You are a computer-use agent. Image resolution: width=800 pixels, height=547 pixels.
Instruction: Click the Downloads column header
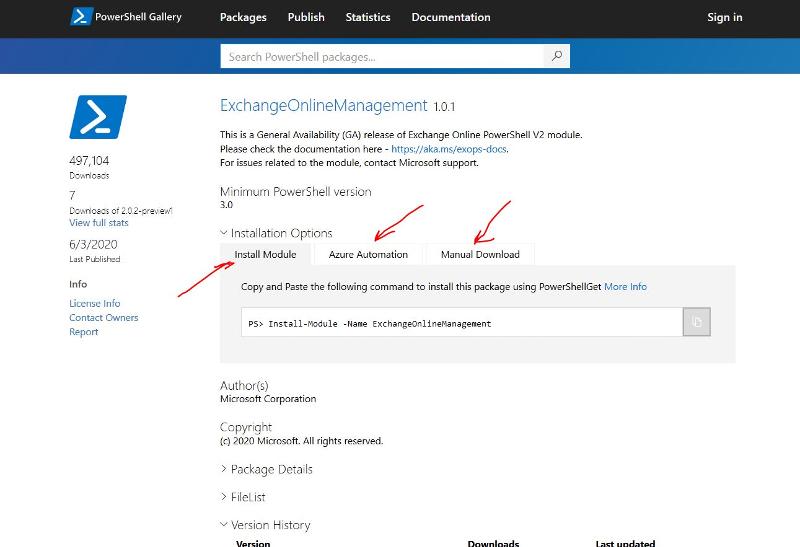(493, 543)
